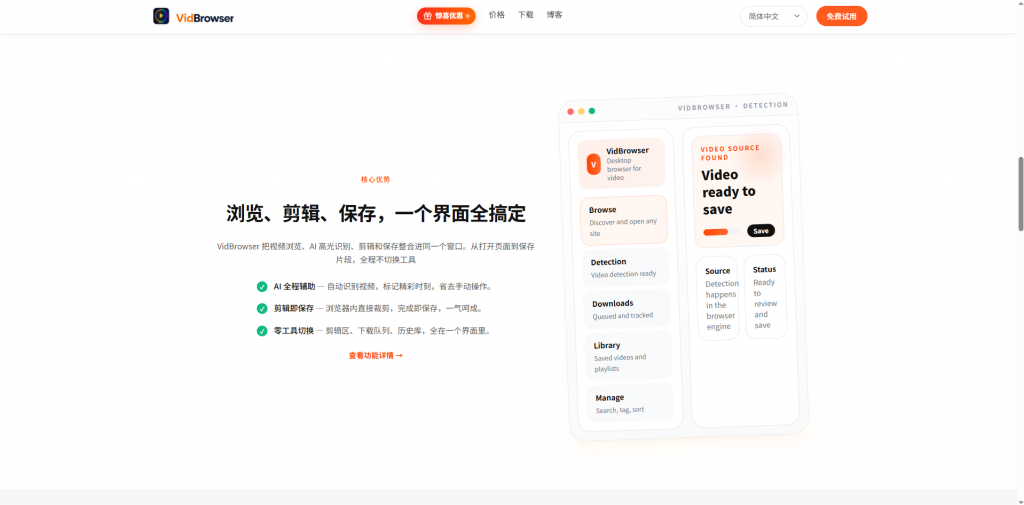Image resolution: width=1024 pixels, height=505 pixels.
Task: Select the Browse item in the mockup sidebar
Action: [x=624, y=221]
